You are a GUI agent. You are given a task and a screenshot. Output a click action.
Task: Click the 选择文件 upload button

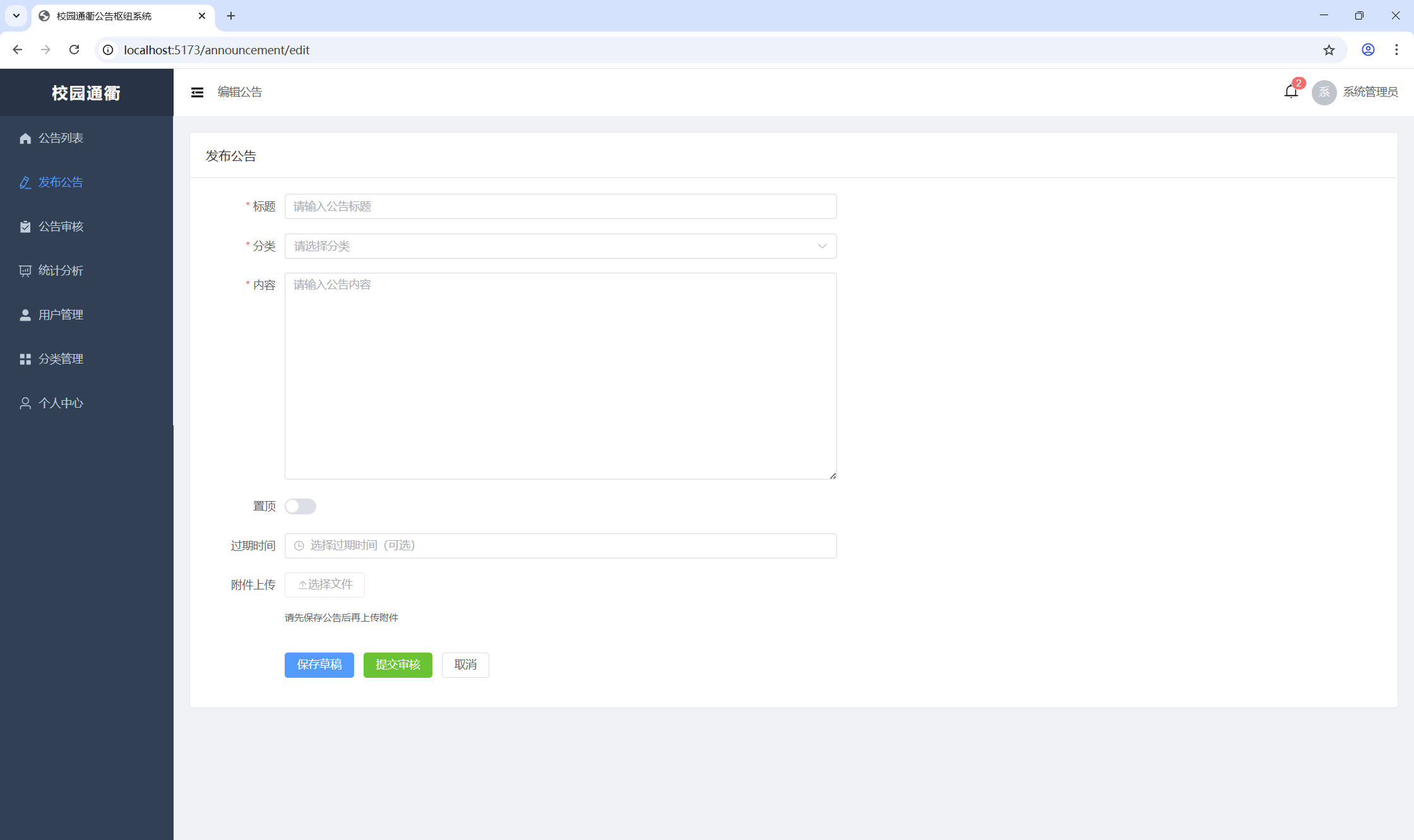pos(324,584)
